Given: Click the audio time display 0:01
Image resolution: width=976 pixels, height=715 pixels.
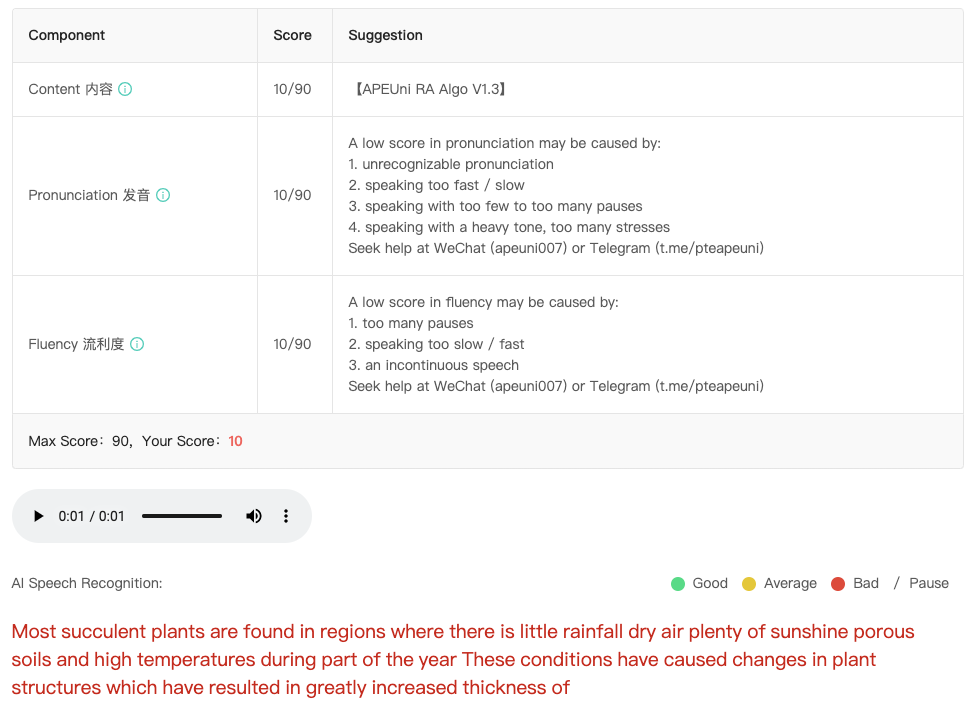Looking at the screenshot, I should 92,516.
